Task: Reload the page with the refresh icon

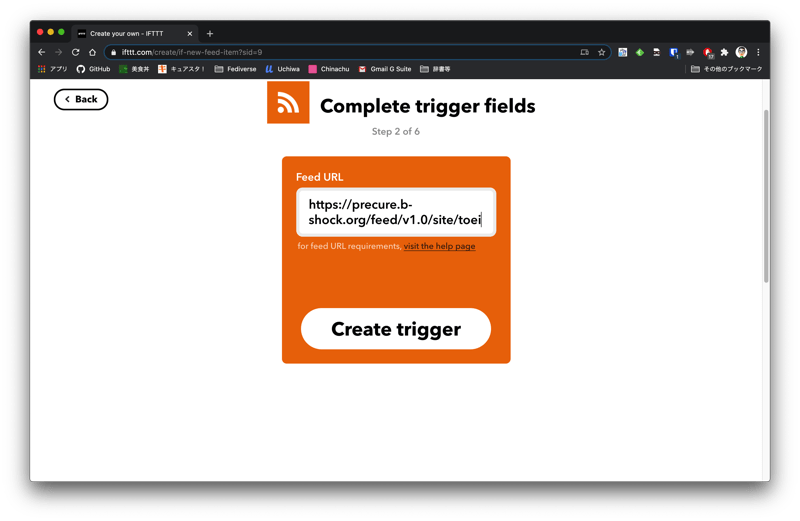Action: pos(75,52)
